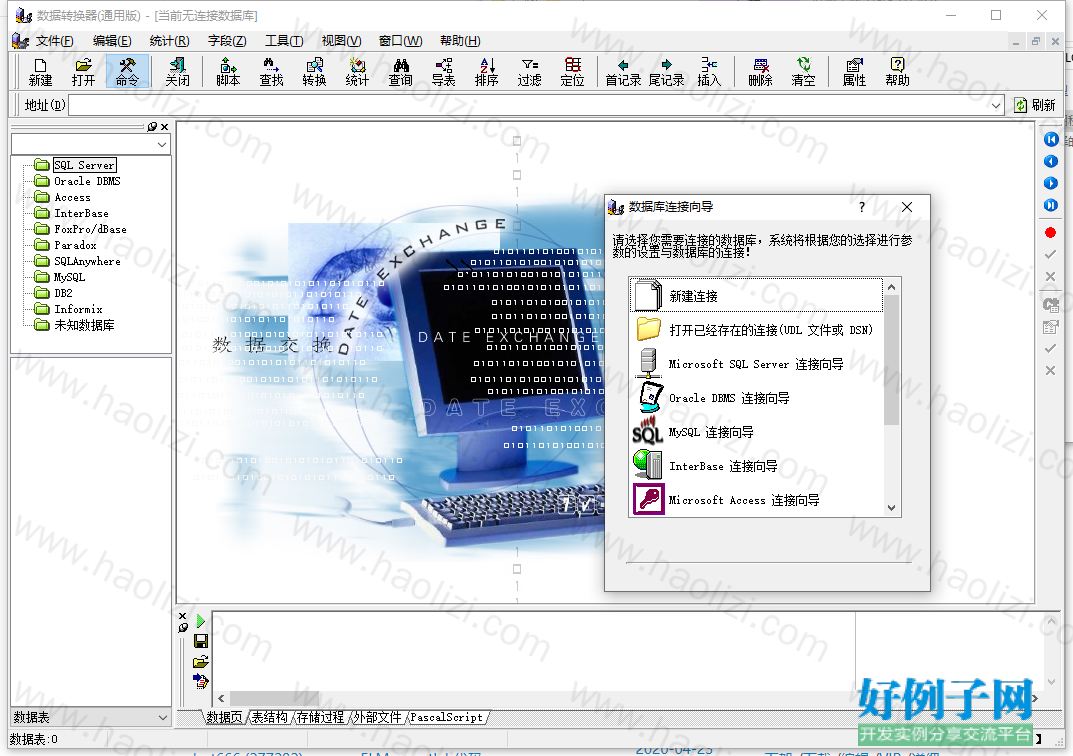The image size is (1073, 756).
Task: Select Informix tree node
Action: pyautogui.click(x=78, y=309)
